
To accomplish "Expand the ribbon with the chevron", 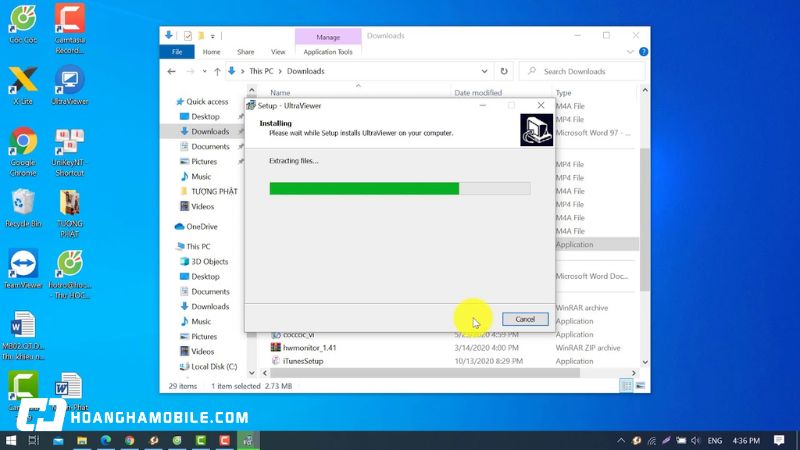I will point(630,52).
